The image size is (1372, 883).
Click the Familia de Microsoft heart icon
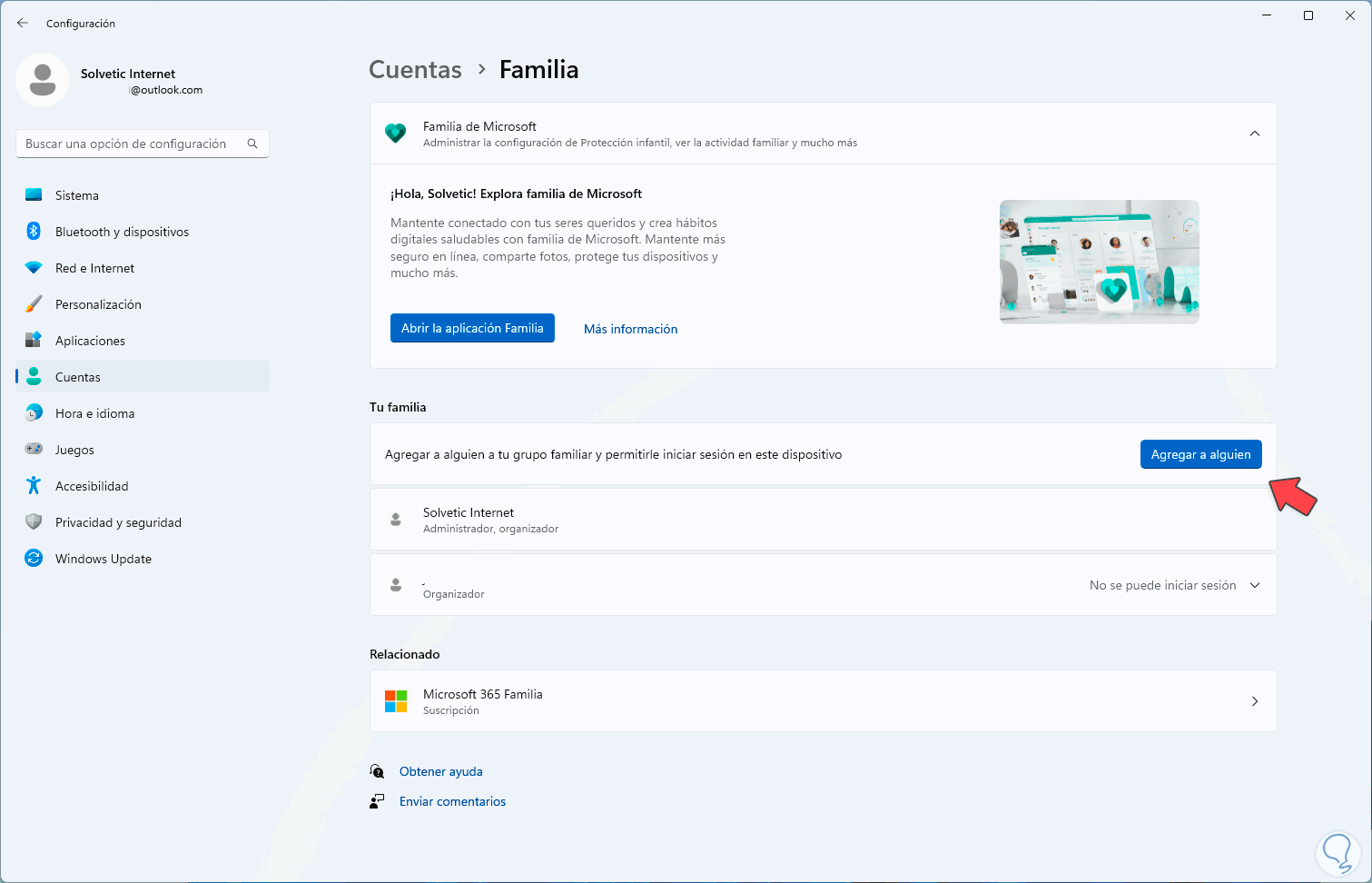395,134
